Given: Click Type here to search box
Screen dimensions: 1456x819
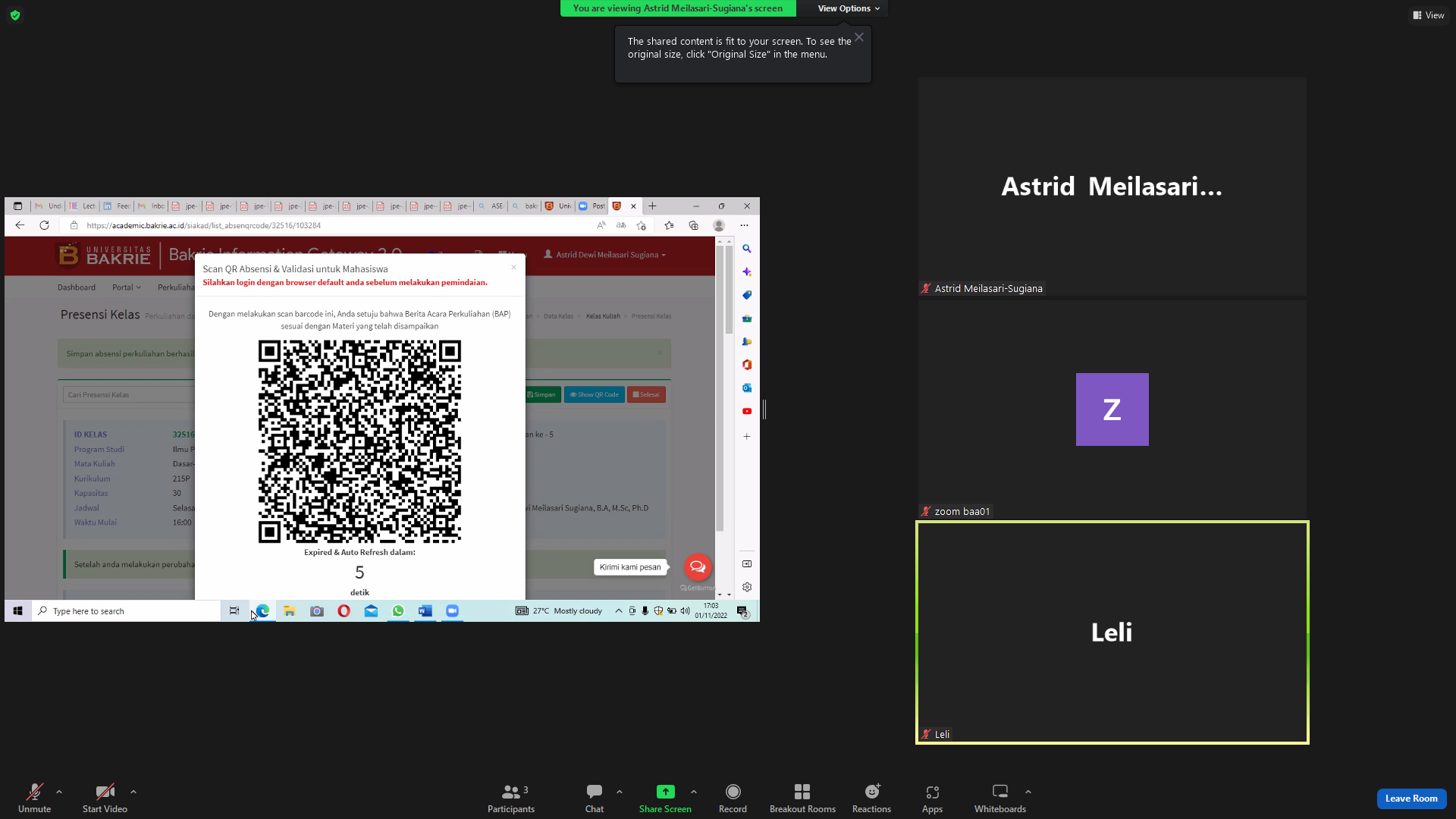Looking at the screenshot, I should point(127,611).
